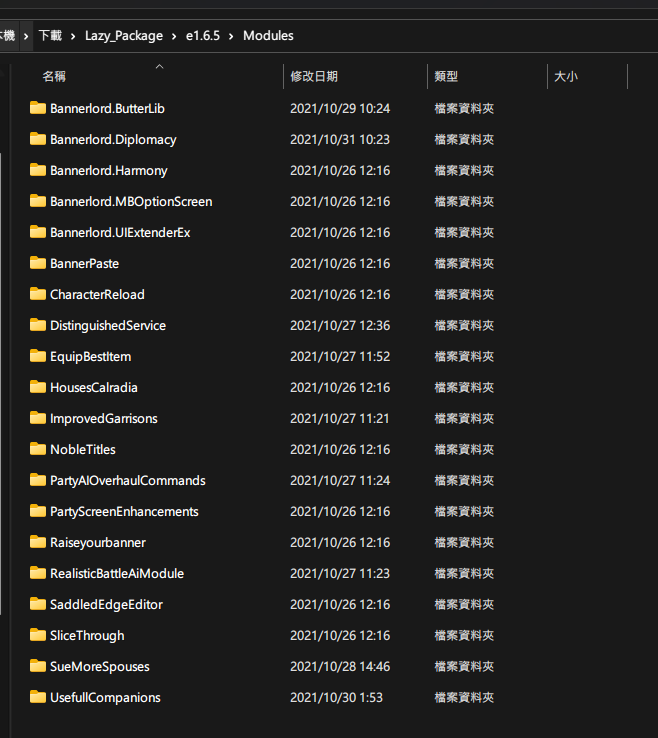
Task: Click the NobleTitles folder icon
Action: (38, 449)
